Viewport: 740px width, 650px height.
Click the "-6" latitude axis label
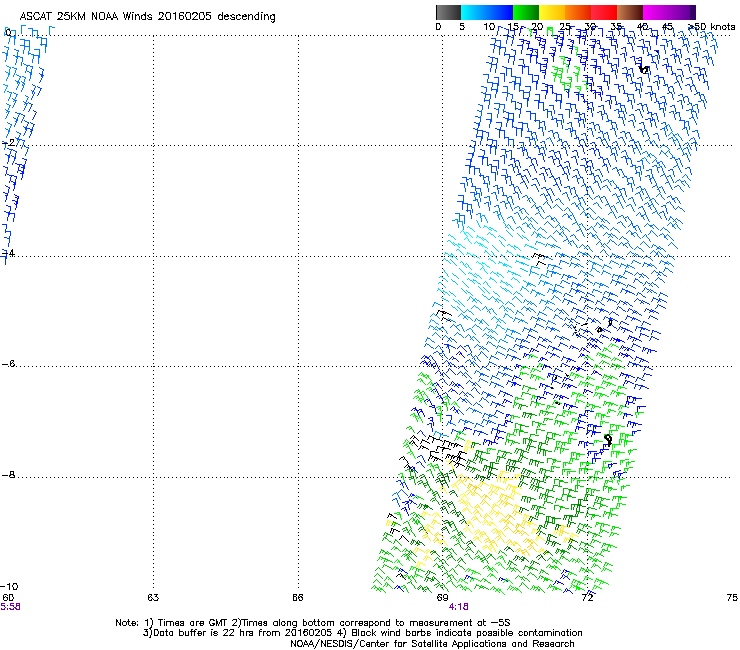pos(8,364)
